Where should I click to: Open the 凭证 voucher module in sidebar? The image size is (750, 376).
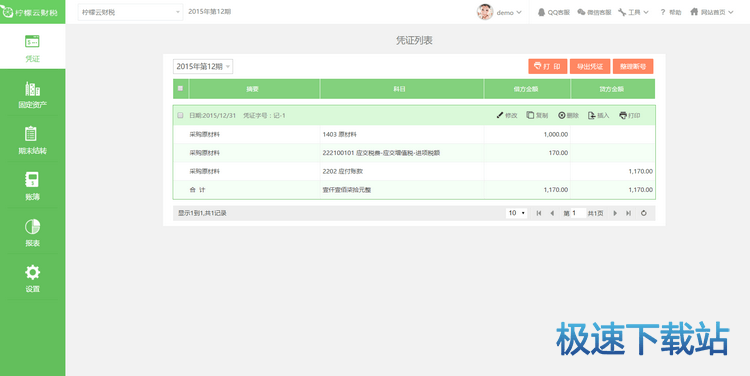click(x=33, y=48)
